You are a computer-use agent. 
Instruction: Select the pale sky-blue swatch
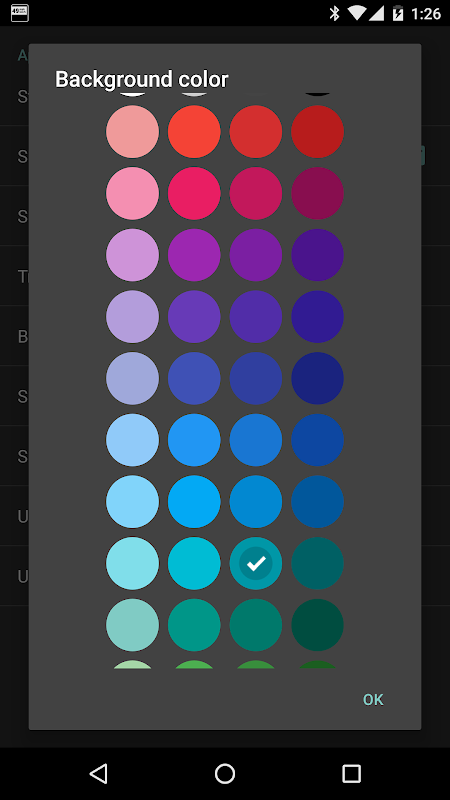point(133,502)
